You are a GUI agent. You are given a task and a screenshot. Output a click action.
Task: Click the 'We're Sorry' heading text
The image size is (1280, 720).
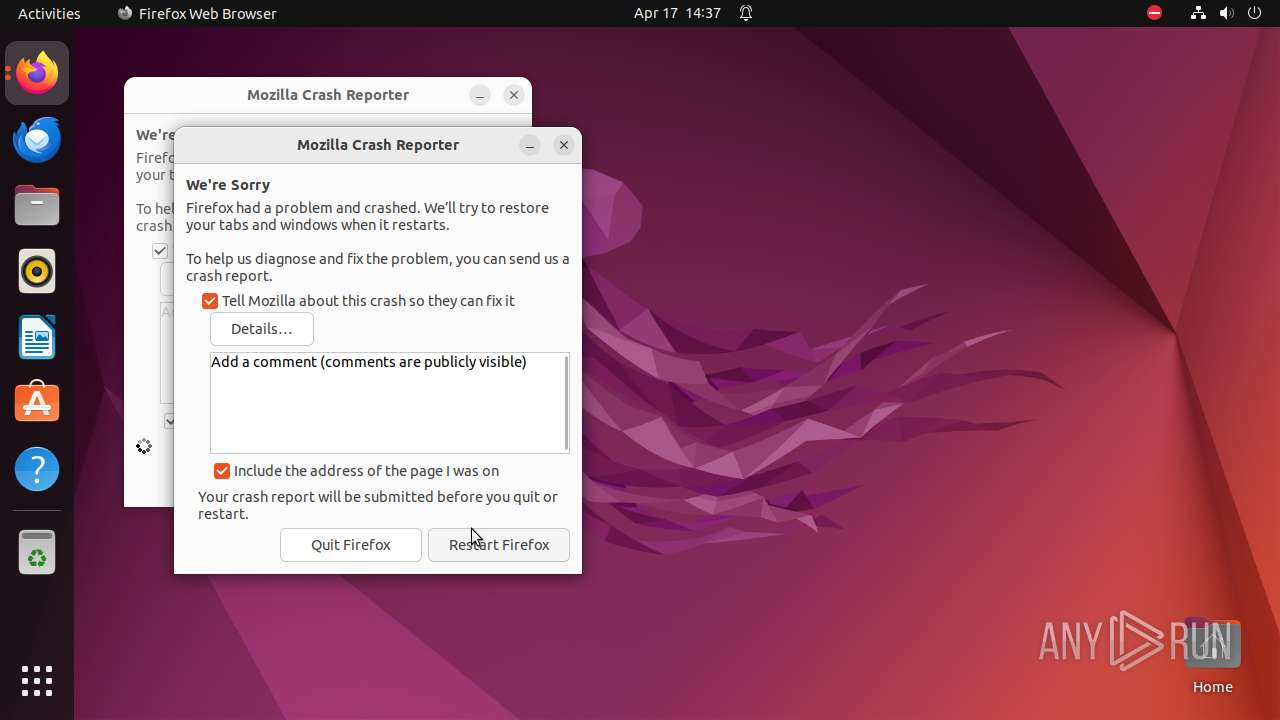[x=228, y=185]
